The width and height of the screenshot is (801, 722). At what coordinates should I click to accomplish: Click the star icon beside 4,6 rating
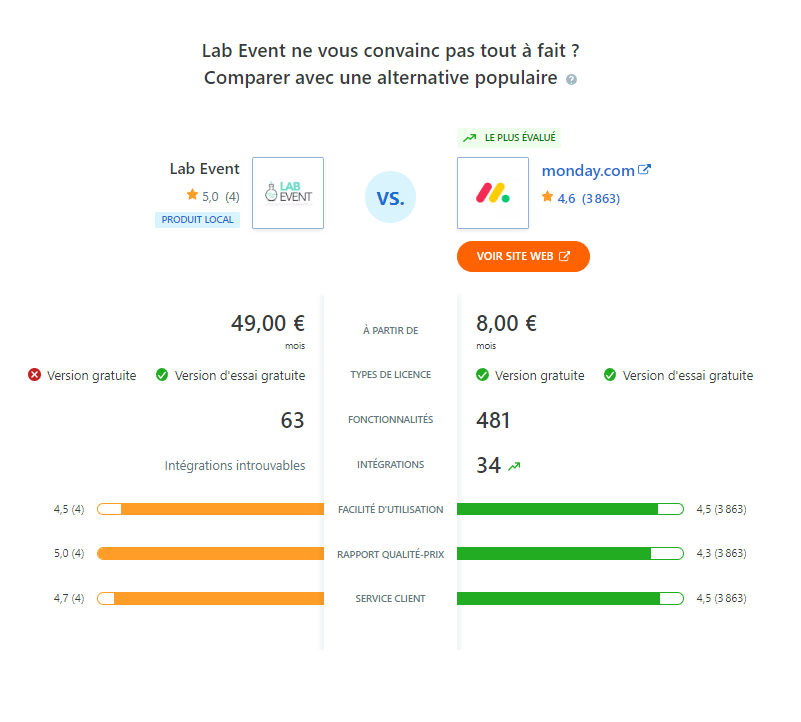point(548,197)
